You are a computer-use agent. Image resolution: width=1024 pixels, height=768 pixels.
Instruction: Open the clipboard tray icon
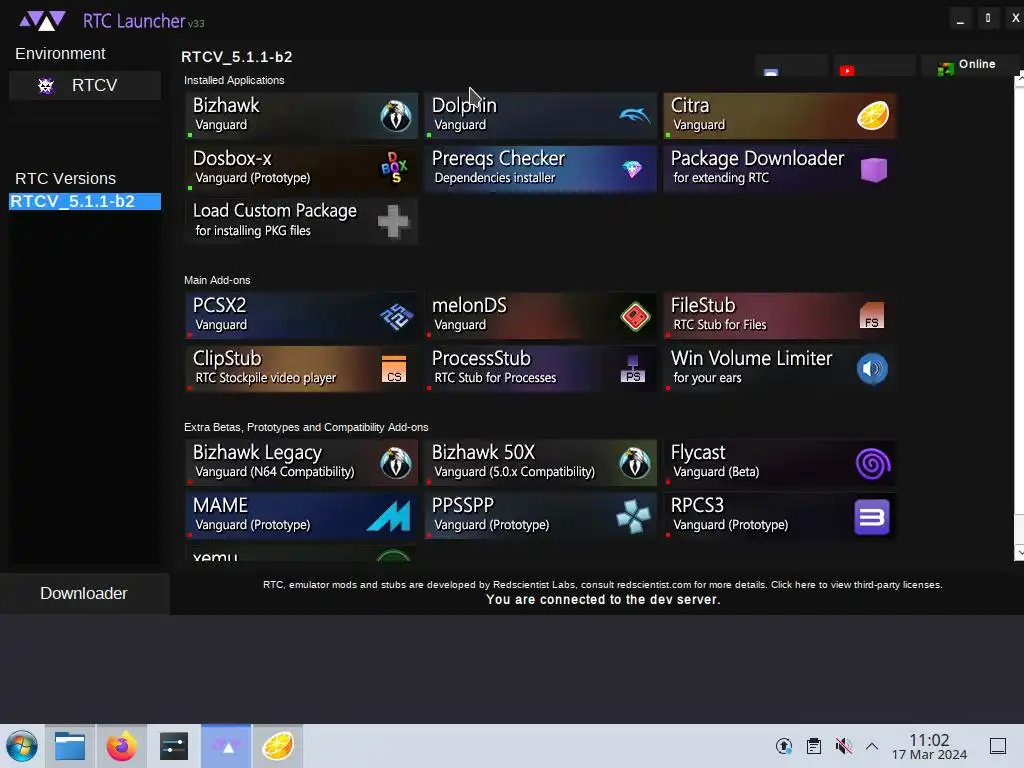coord(814,746)
